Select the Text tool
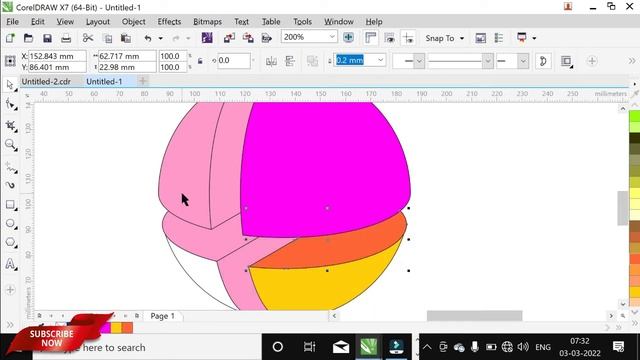Viewport: 640px width, 360px height. click(10, 264)
